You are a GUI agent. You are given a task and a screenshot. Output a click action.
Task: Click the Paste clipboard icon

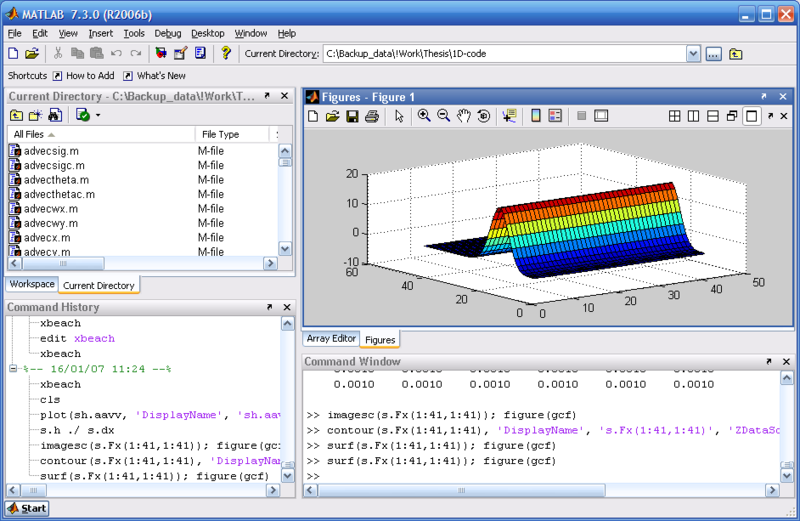click(96, 54)
